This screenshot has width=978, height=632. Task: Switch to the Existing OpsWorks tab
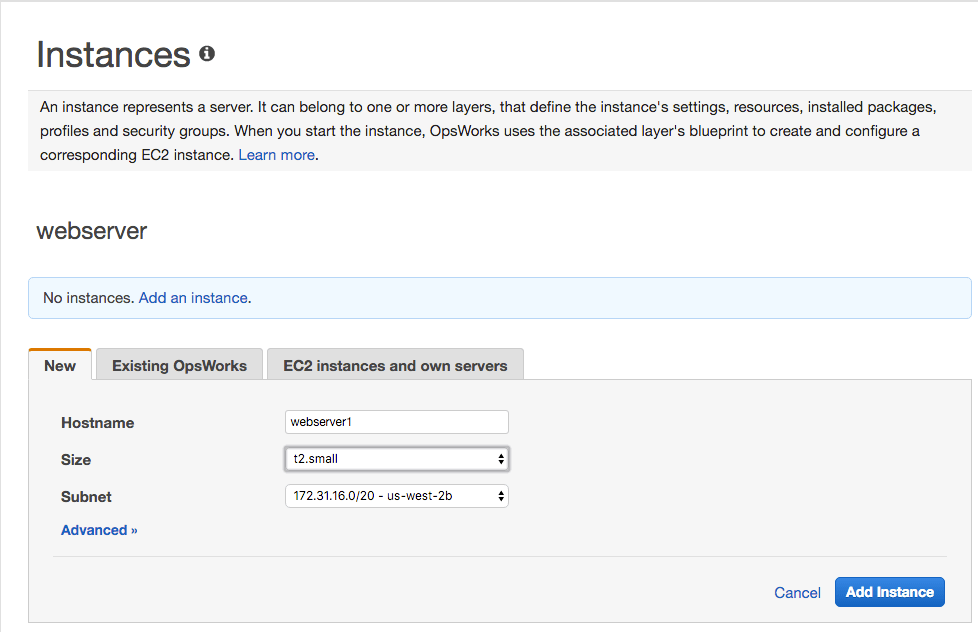pos(179,365)
